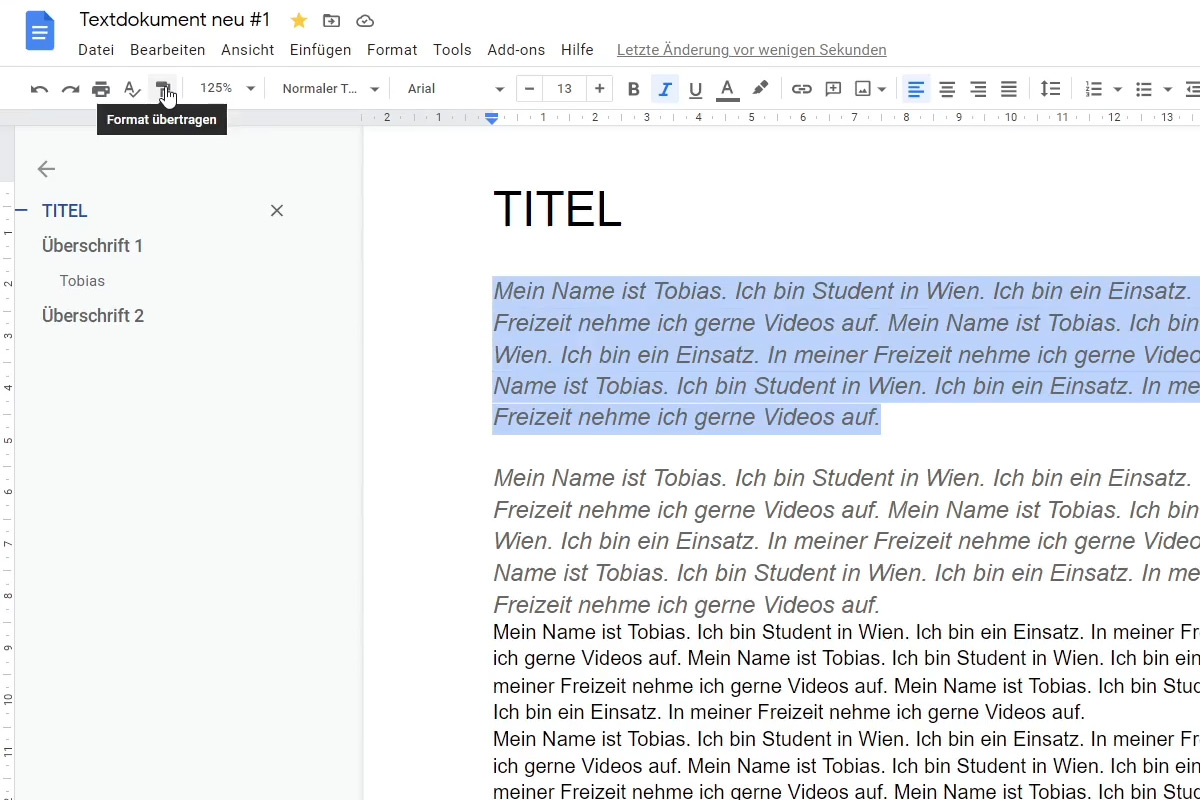Open the Hilfe menu
Viewport: 1200px width, 800px height.
click(x=577, y=50)
